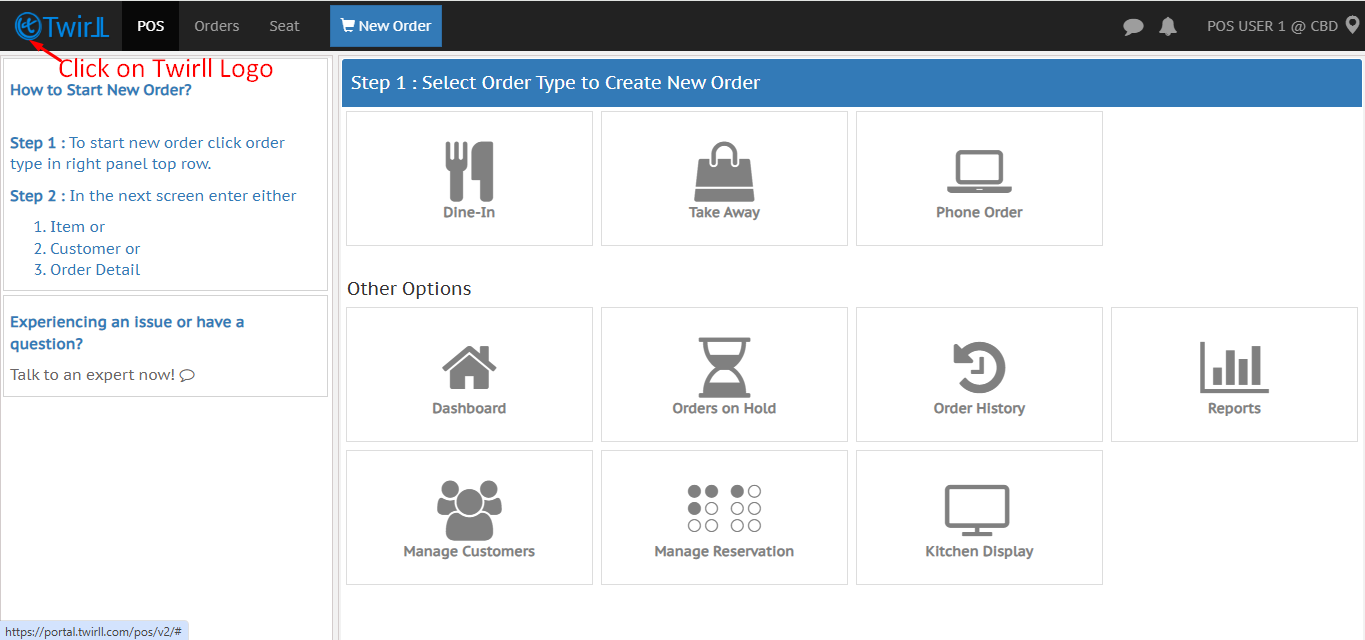This screenshot has width=1365, height=640.
Task: Switch to the POS tab
Action: point(151,26)
